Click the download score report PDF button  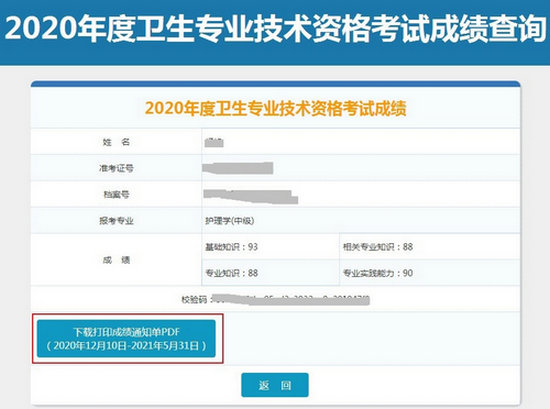(126, 338)
